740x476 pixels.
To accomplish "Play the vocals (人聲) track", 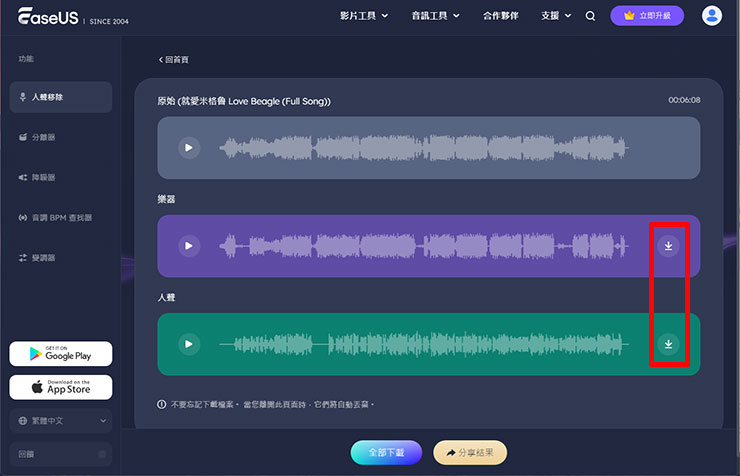I will coord(188,344).
